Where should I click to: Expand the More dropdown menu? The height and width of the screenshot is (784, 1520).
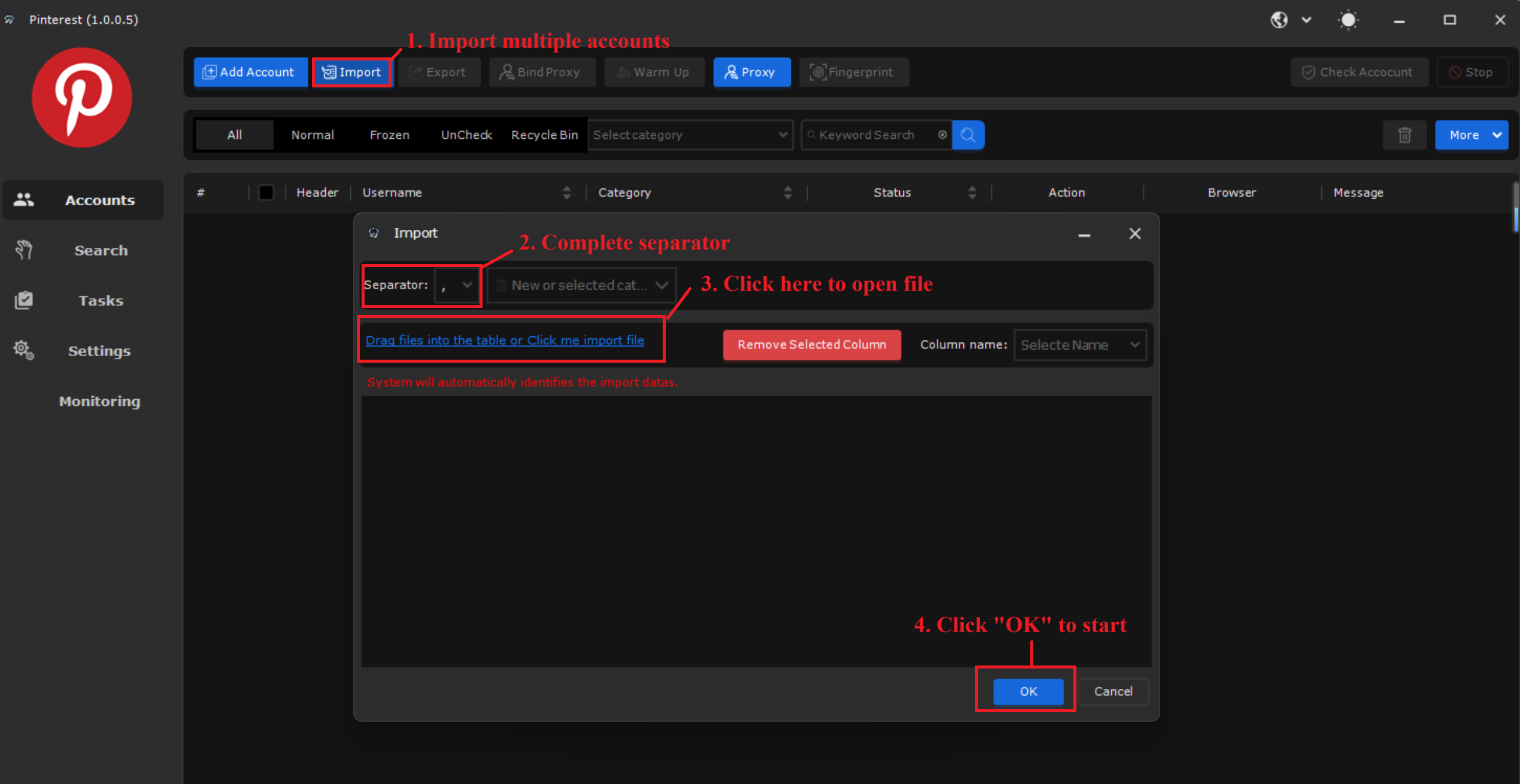(x=1472, y=135)
